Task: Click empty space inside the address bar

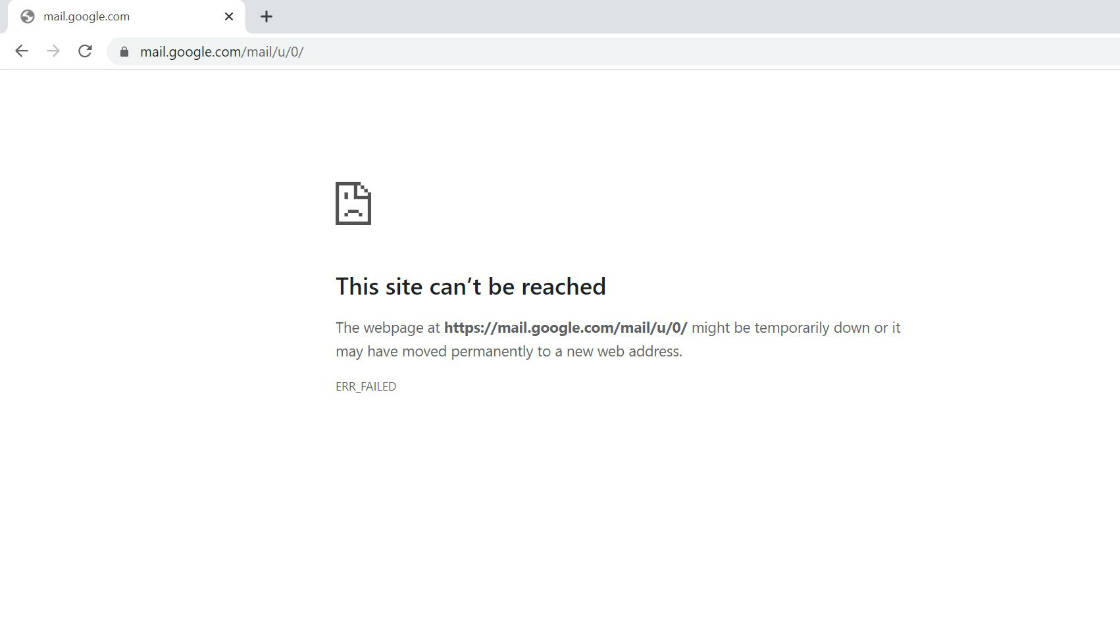Action: coord(707,51)
